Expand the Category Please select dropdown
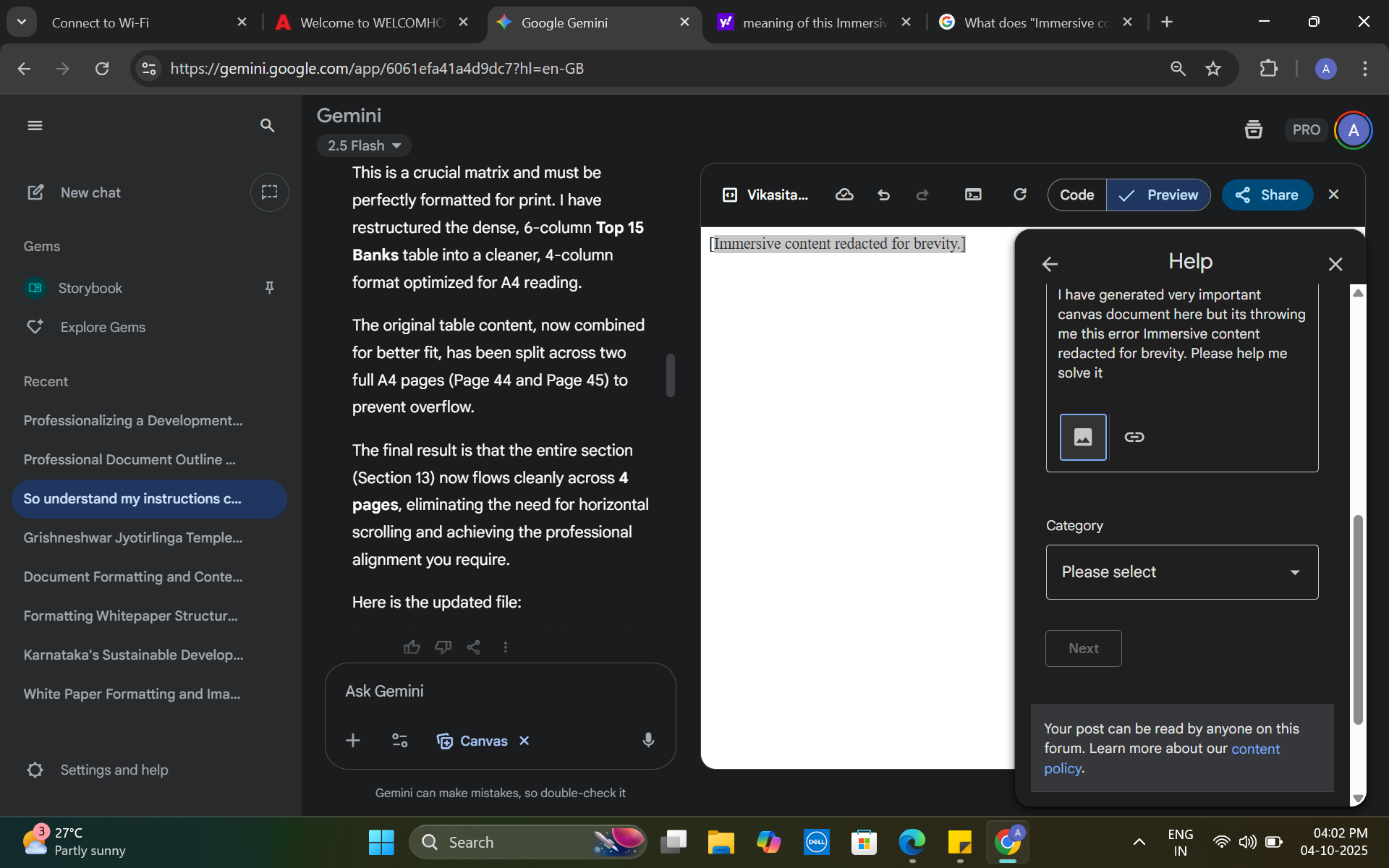The width and height of the screenshot is (1389, 868). (x=1181, y=572)
